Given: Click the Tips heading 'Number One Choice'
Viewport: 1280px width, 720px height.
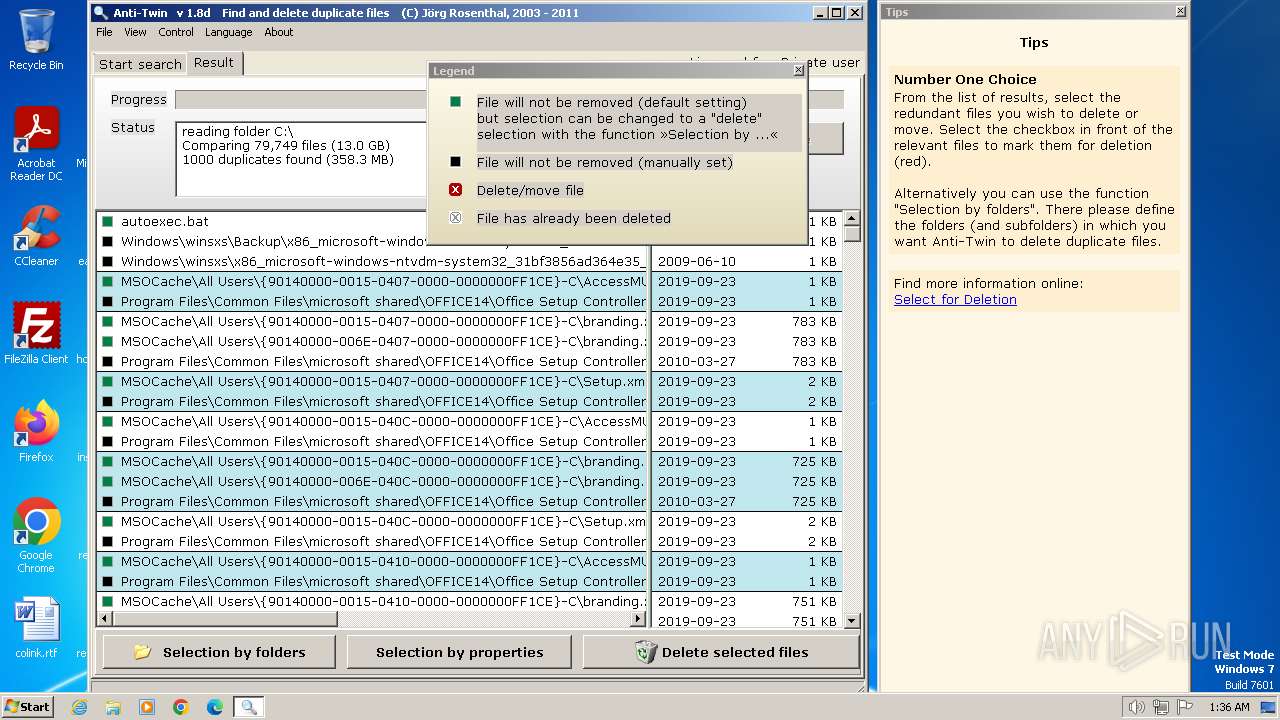Looking at the screenshot, I should tap(965, 79).
